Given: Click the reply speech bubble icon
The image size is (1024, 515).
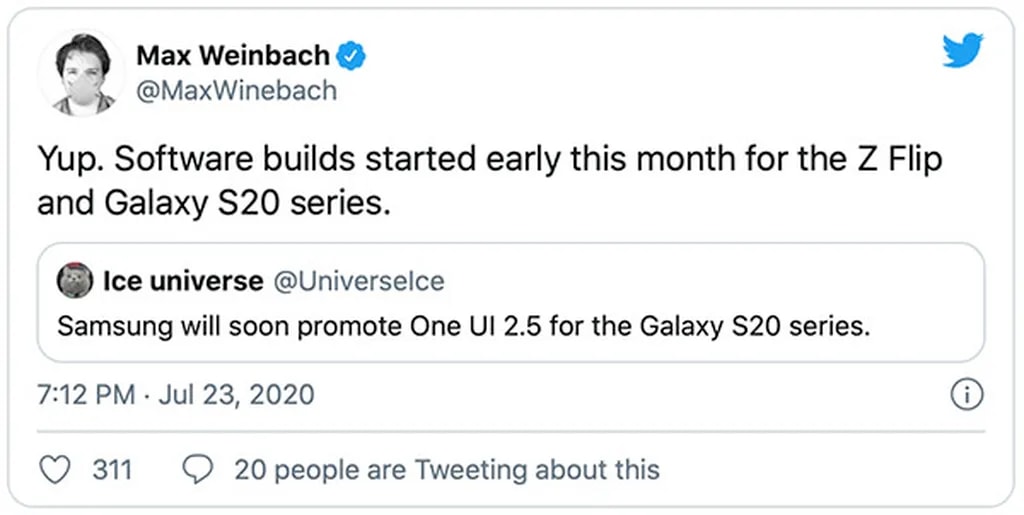Looking at the screenshot, I should click(x=200, y=469).
